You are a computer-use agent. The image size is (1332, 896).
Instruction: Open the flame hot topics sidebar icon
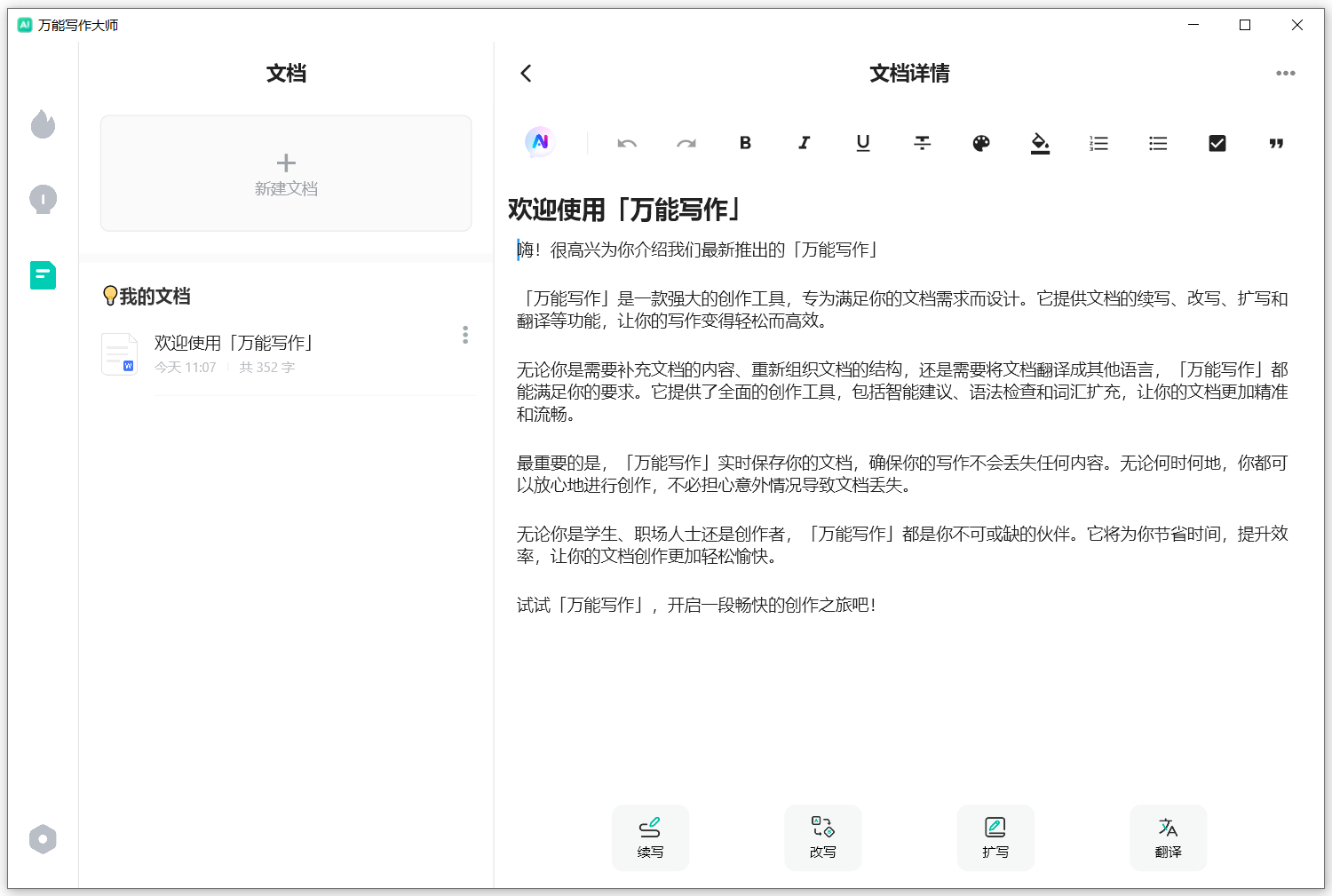(x=43, y=124)
